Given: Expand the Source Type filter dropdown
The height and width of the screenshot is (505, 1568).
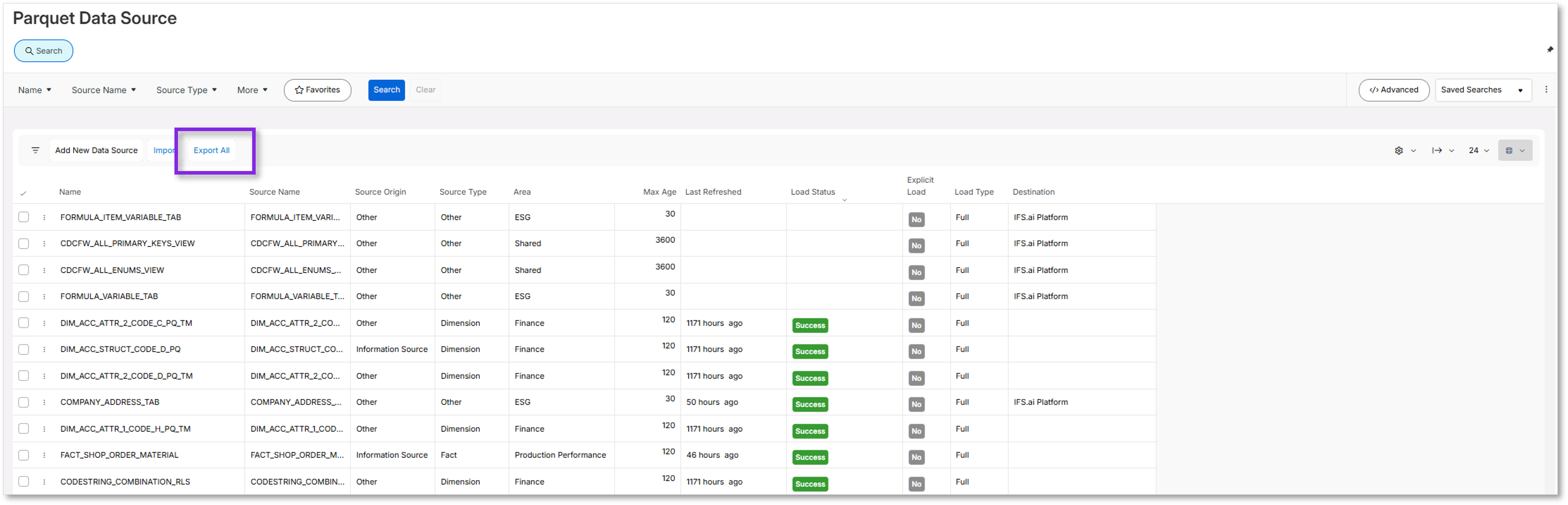Looking at the screenshot, I should click(186, 90).
